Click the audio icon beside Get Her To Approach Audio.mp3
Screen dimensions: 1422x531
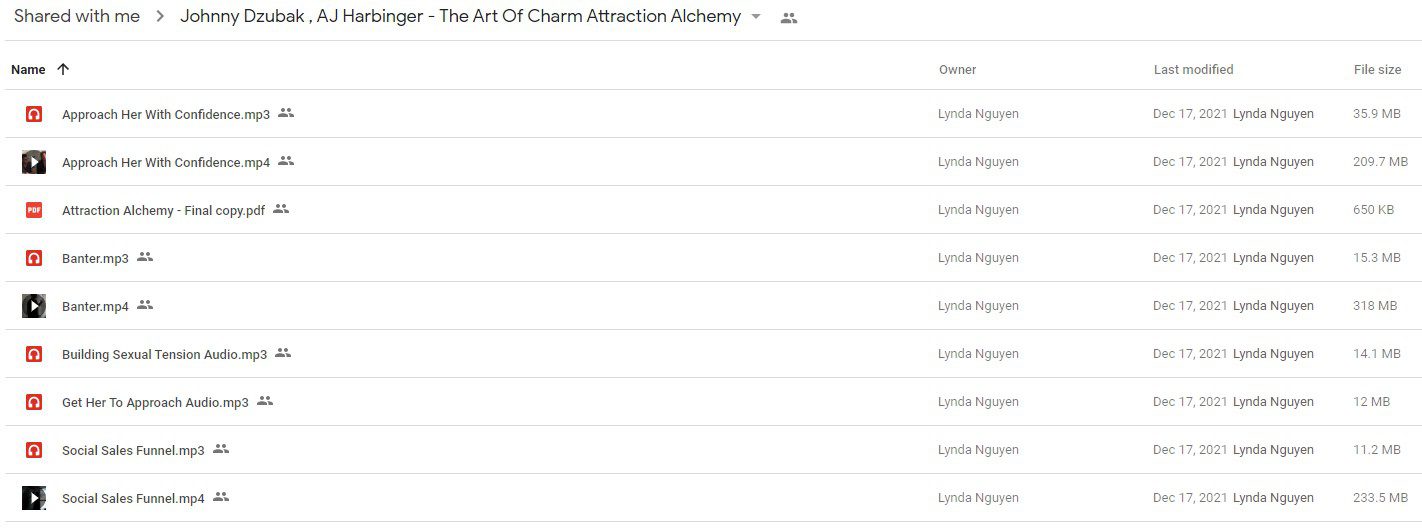pyautogui.click(x=34, y=402)
